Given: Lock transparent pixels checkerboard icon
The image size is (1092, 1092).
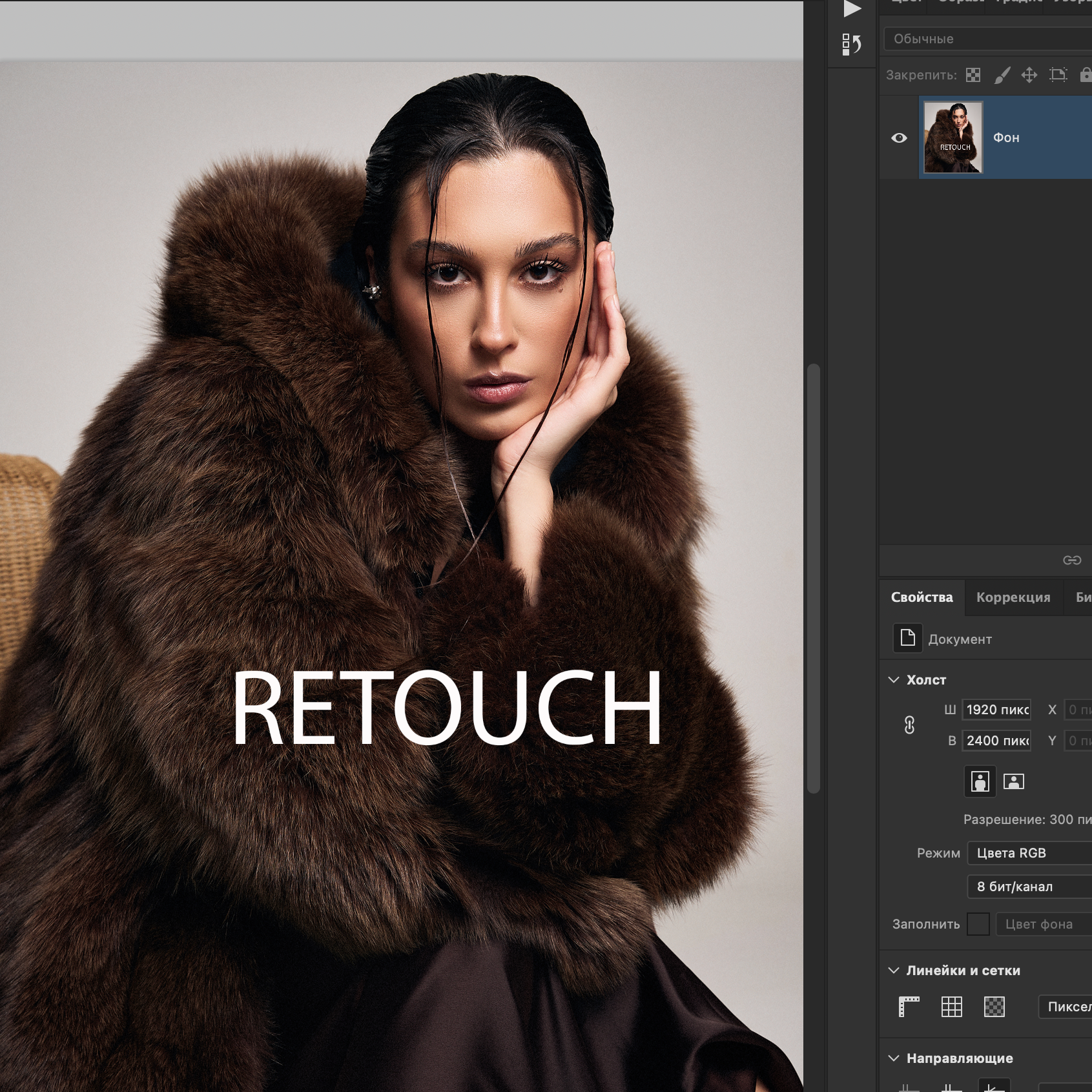Looking at the screenshot, I should tap(973, 76).
